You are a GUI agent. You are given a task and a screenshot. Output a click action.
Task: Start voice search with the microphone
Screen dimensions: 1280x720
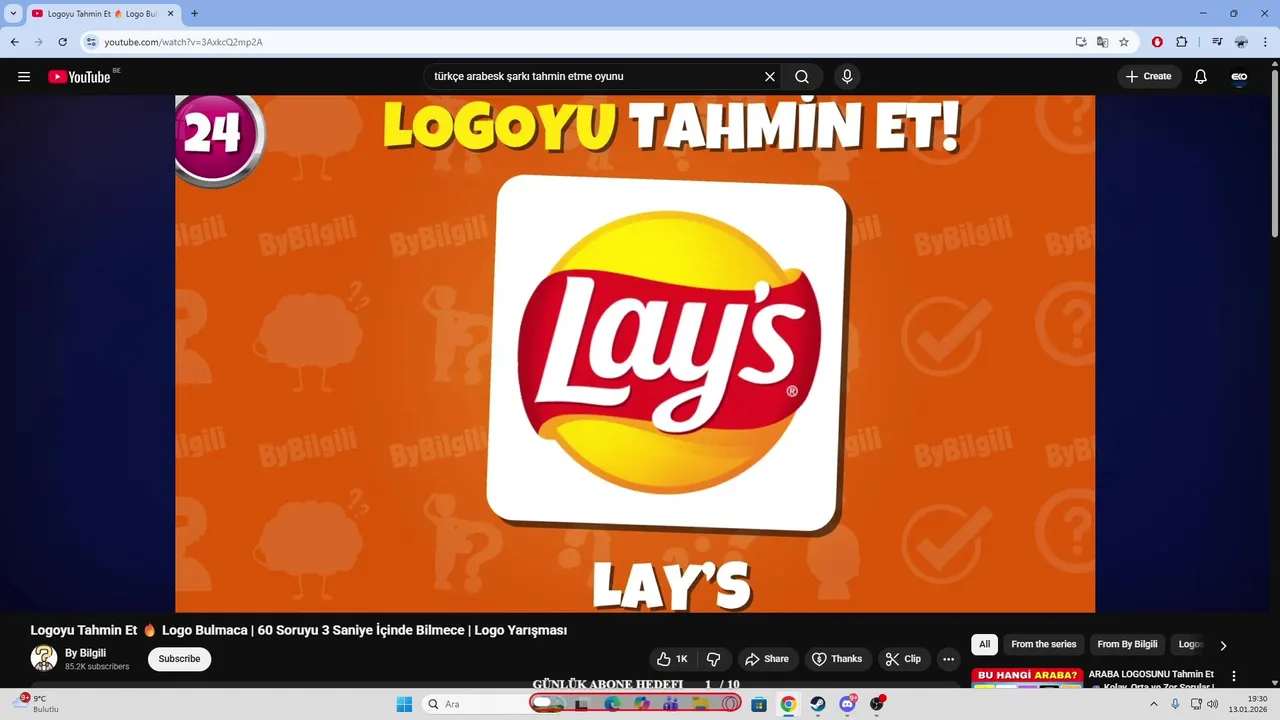pos(847,77)
